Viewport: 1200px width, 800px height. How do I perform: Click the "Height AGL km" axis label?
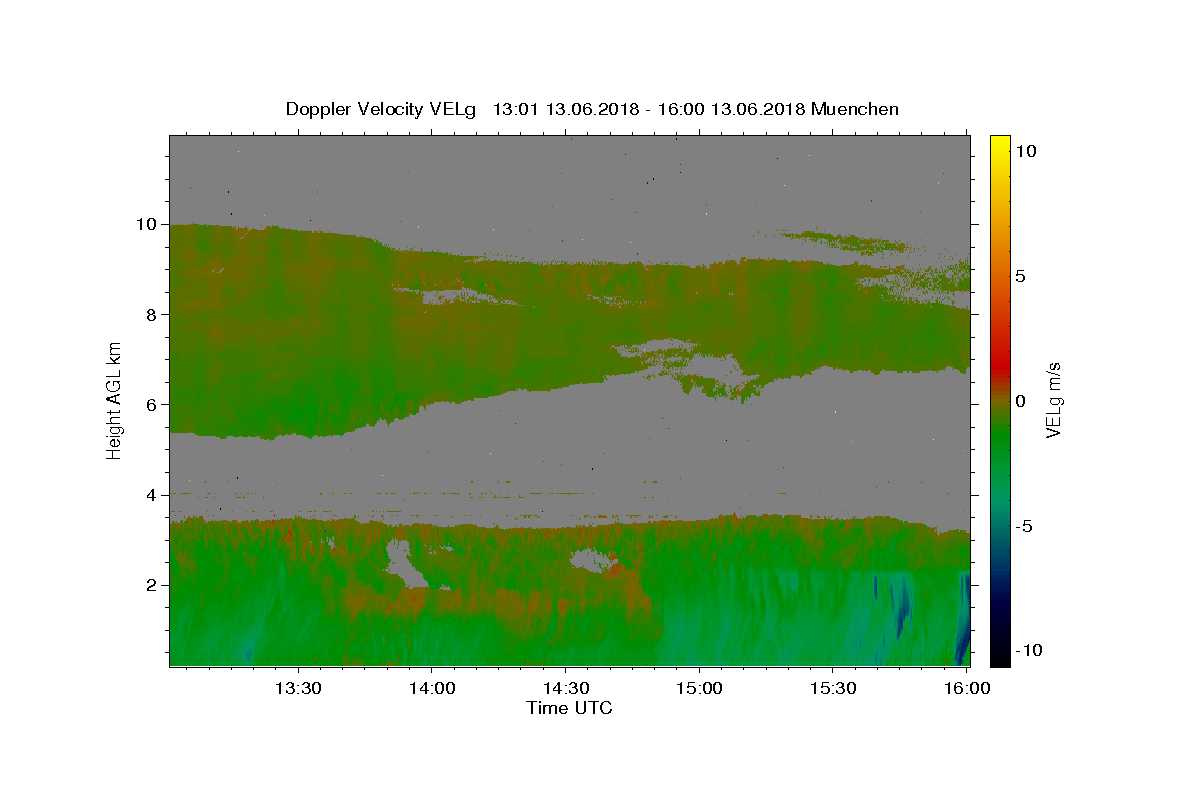click(x=115, y=400)
